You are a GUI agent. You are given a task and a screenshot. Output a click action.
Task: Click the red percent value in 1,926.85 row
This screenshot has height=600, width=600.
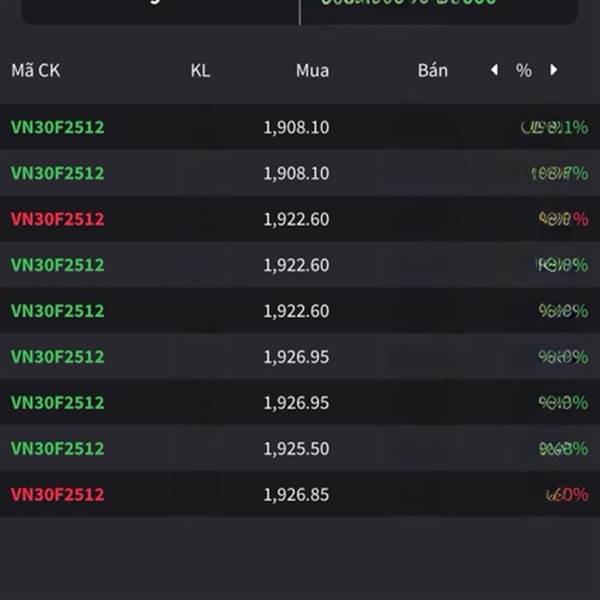[567, 494]
